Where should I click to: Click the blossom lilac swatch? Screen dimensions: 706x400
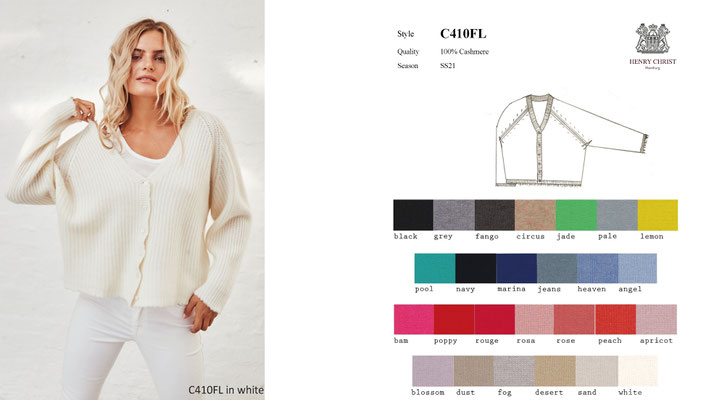pyautogui.click(x=433, y=371)
